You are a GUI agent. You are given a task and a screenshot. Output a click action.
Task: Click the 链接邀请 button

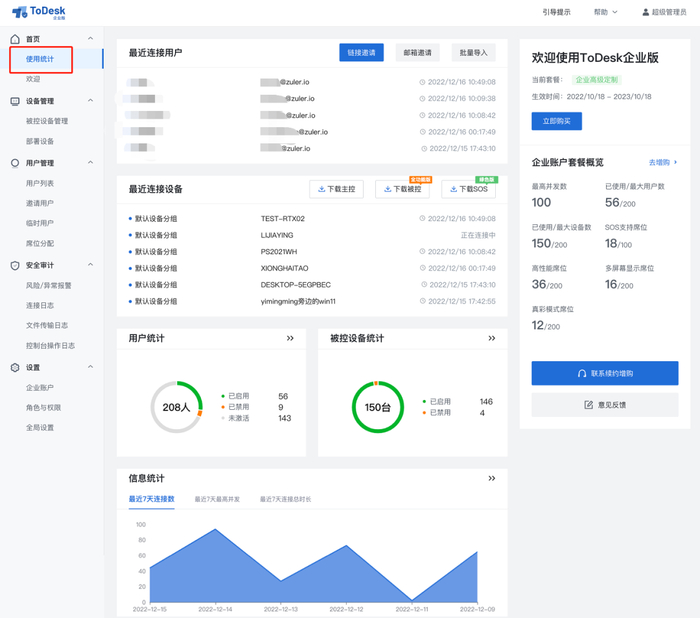point(361,52)
